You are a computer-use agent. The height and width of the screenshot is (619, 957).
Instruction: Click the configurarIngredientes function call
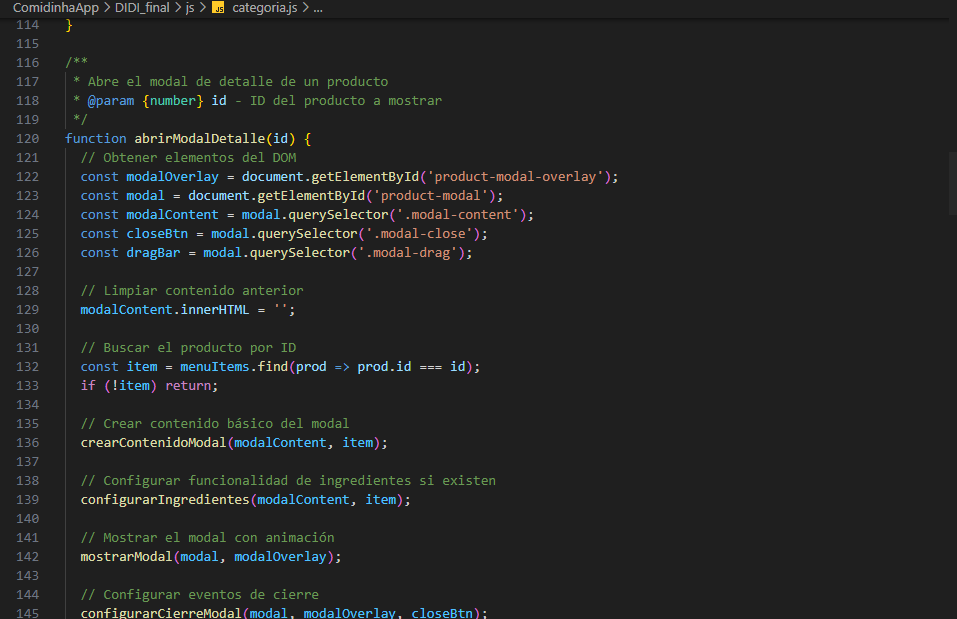coord(165,499)
